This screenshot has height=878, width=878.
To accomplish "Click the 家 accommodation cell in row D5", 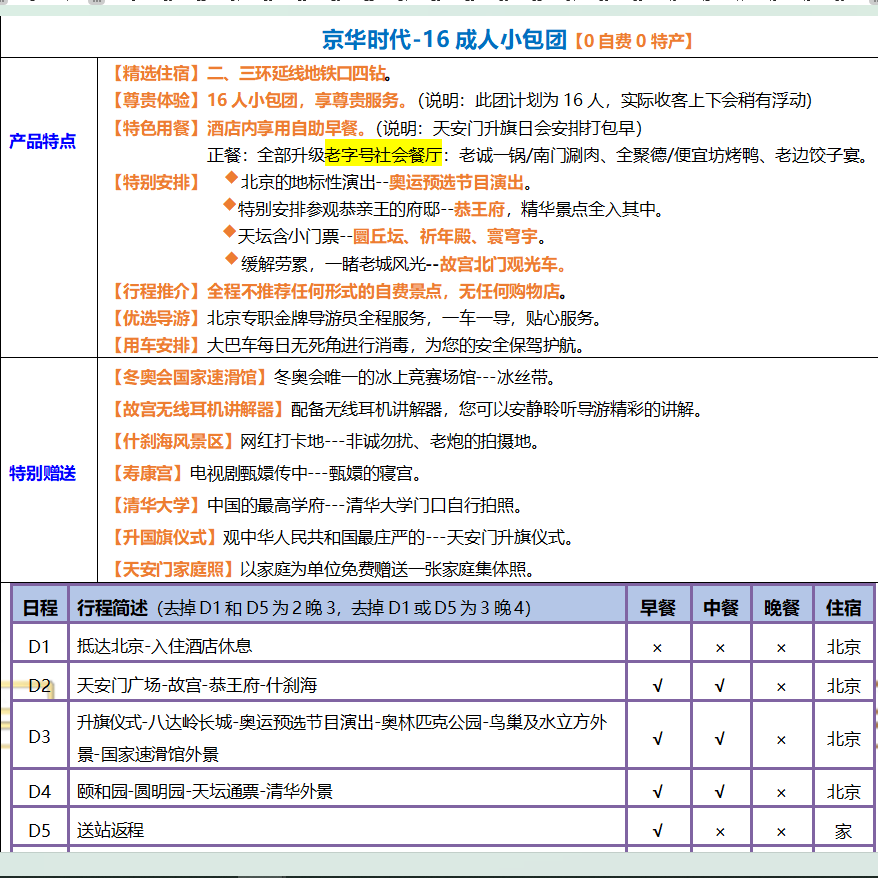I will [x=843, y=831].
